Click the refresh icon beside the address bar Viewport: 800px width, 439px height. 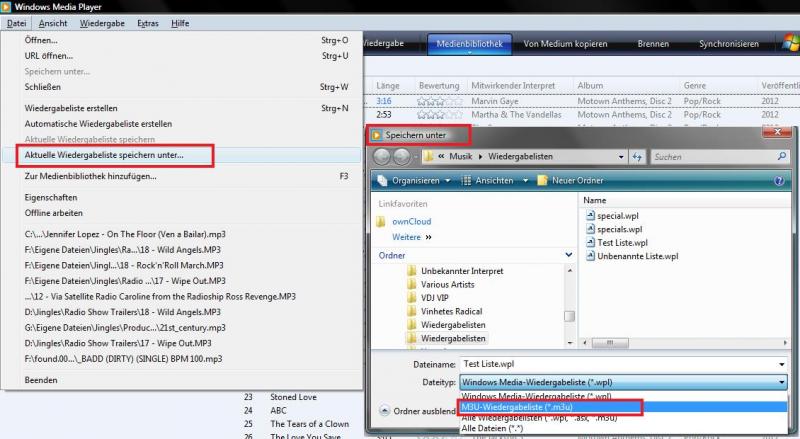click(637, 157)
